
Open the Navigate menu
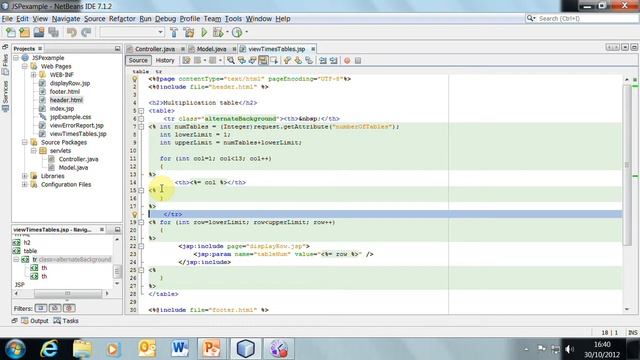tap(66, 19)
